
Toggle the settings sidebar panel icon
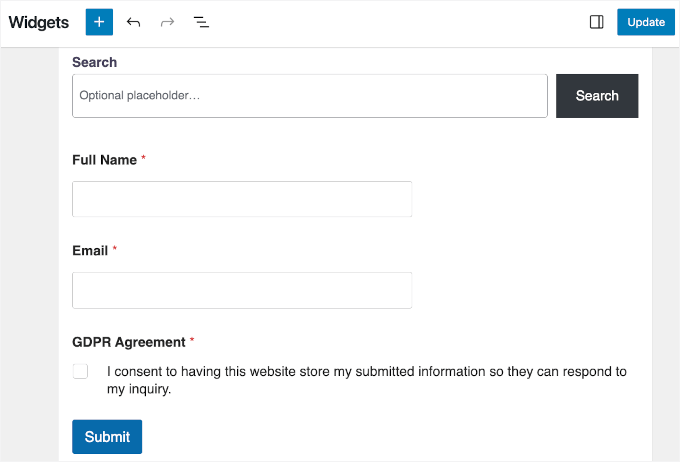(597, 22)
